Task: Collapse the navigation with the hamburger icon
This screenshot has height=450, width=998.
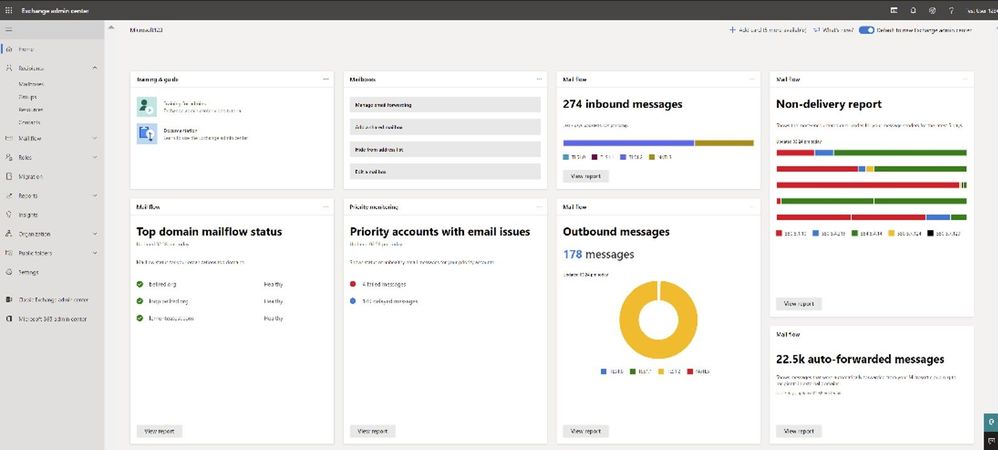Action: click(x=9, y=30)
